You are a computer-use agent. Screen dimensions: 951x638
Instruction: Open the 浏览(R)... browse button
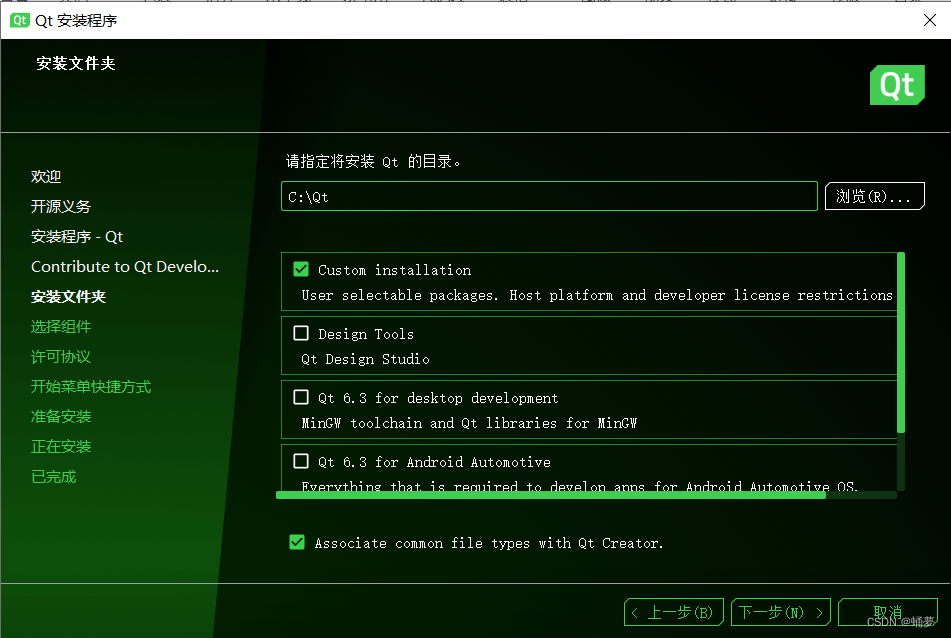875,196
